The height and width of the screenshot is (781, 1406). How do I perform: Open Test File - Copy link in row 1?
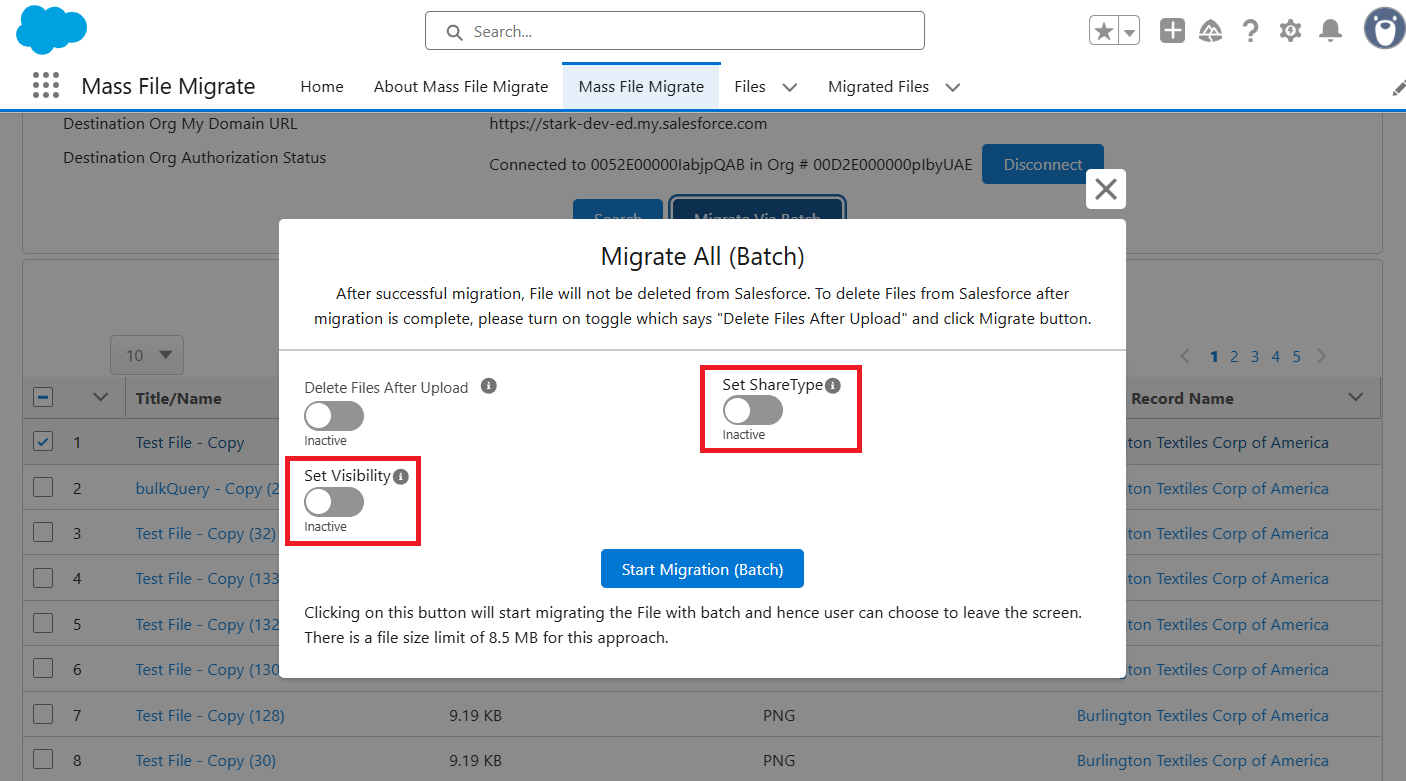click(190, 443)
